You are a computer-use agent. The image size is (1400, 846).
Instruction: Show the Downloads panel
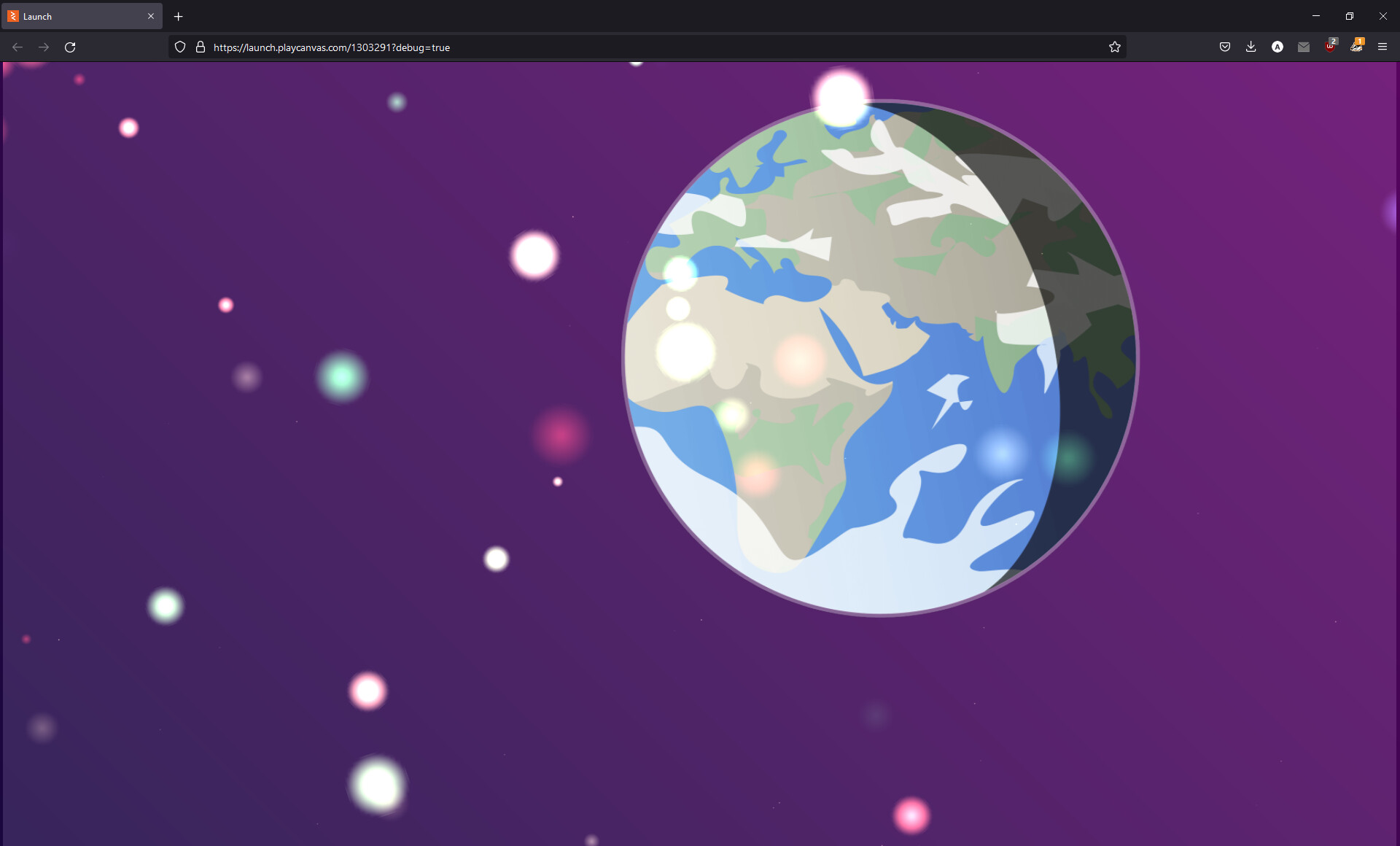pos(1251,47)
